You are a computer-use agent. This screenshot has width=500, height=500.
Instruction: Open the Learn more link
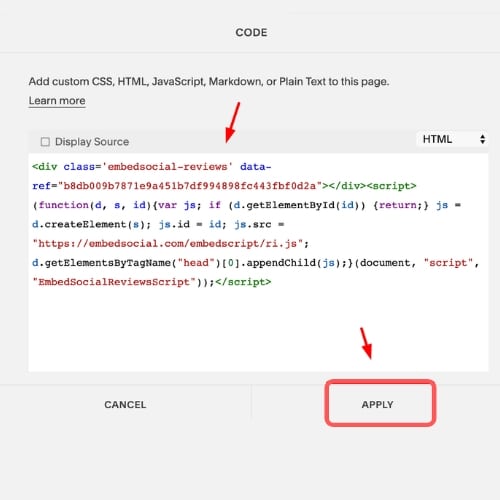[x=57, y=101]
